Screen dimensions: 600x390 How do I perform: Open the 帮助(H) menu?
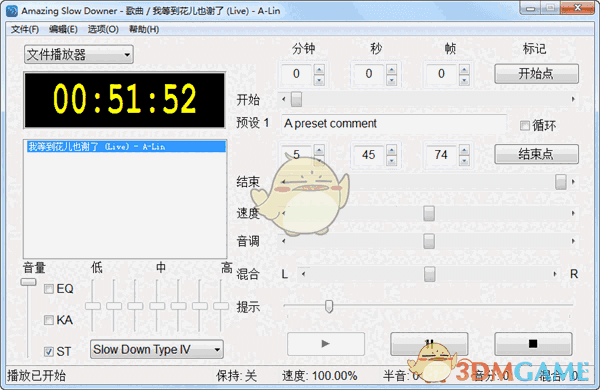click(144, 29)
